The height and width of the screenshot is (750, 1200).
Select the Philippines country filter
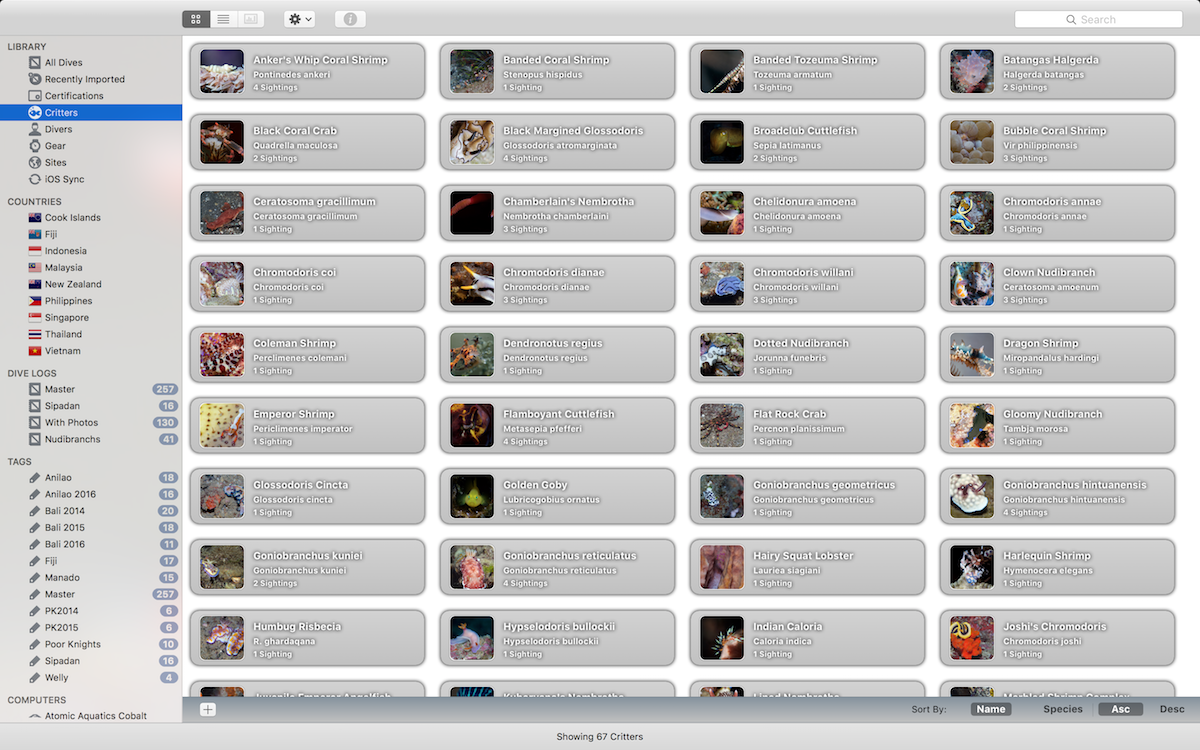(x=68, y=301)
